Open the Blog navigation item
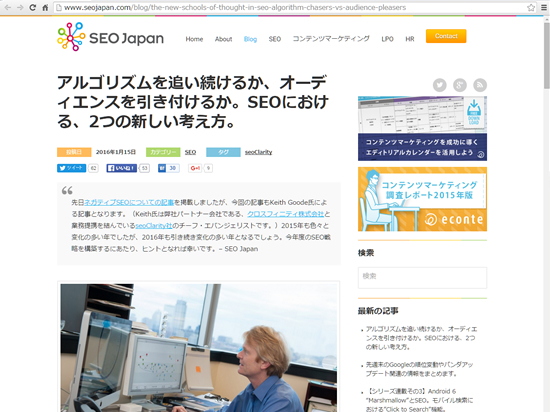550x412 pixels. [x=250, y=39]
